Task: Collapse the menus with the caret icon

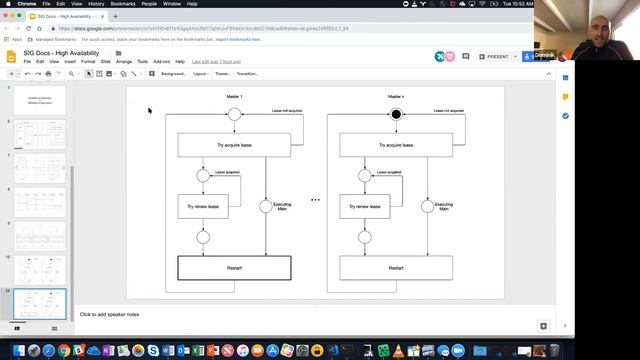Action: tap(549, 74)
